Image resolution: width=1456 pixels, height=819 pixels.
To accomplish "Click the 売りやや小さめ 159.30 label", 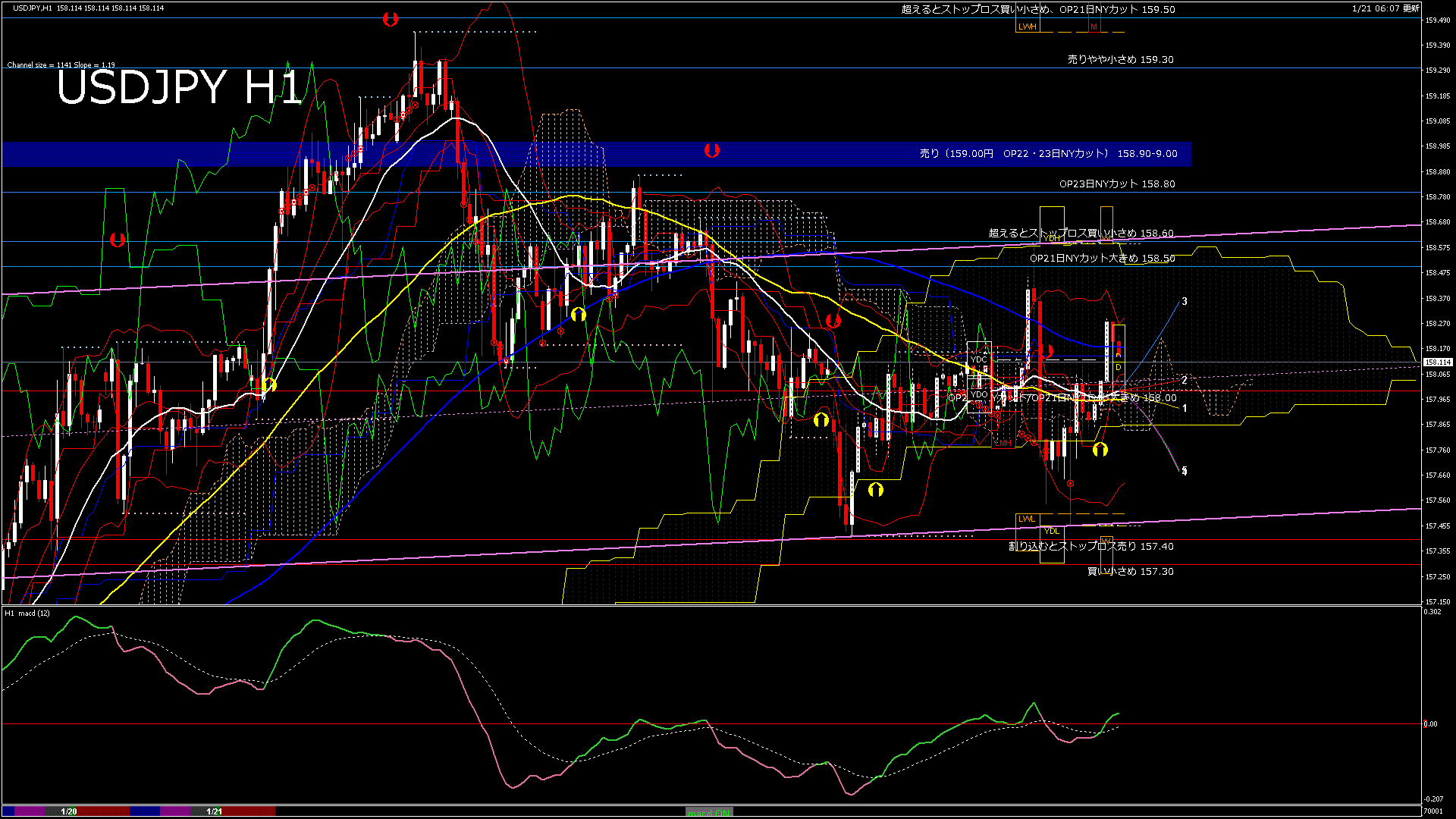I will [1120, 59].
